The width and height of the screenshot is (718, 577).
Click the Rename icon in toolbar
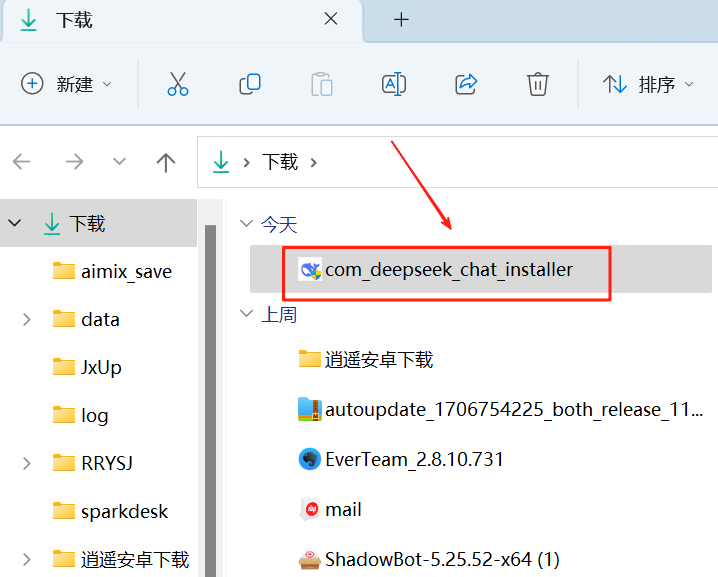[394, 84]
